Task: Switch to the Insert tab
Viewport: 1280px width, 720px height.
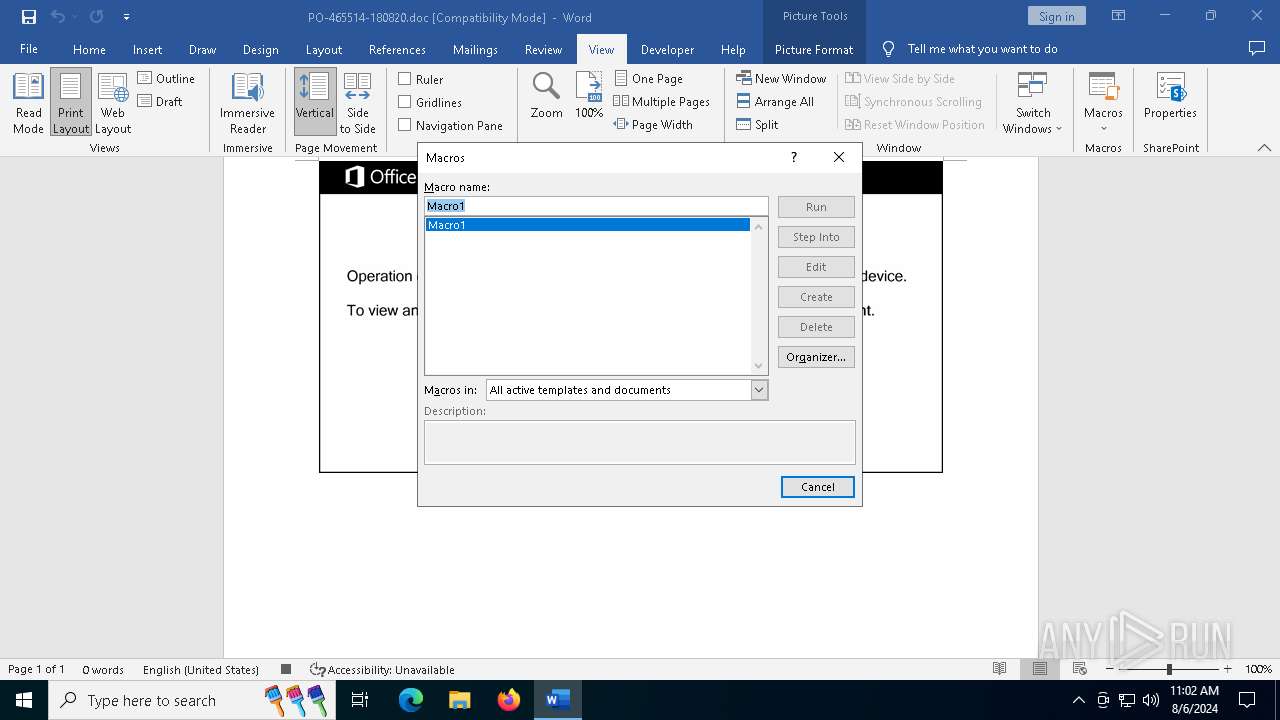Action: [147, 49]
